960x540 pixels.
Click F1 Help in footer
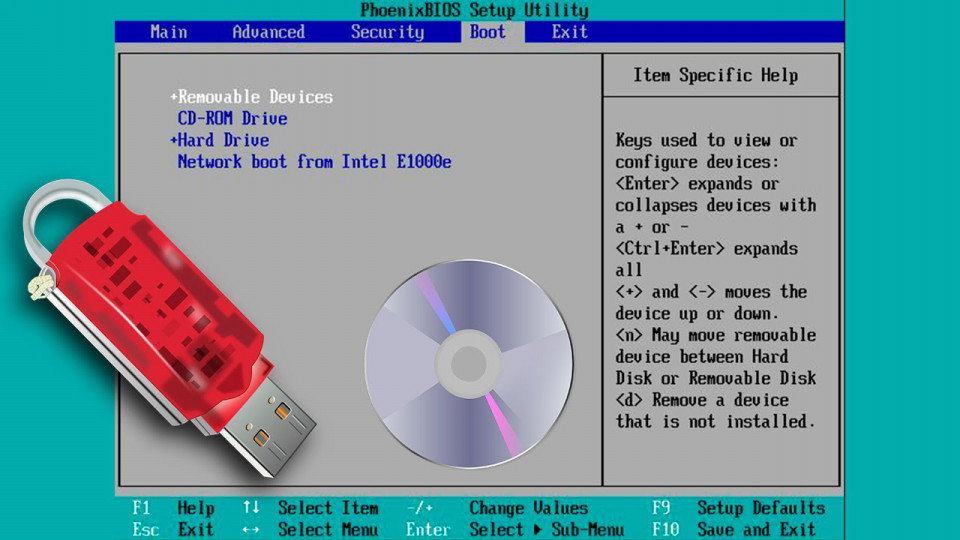[x=174, y=508]
